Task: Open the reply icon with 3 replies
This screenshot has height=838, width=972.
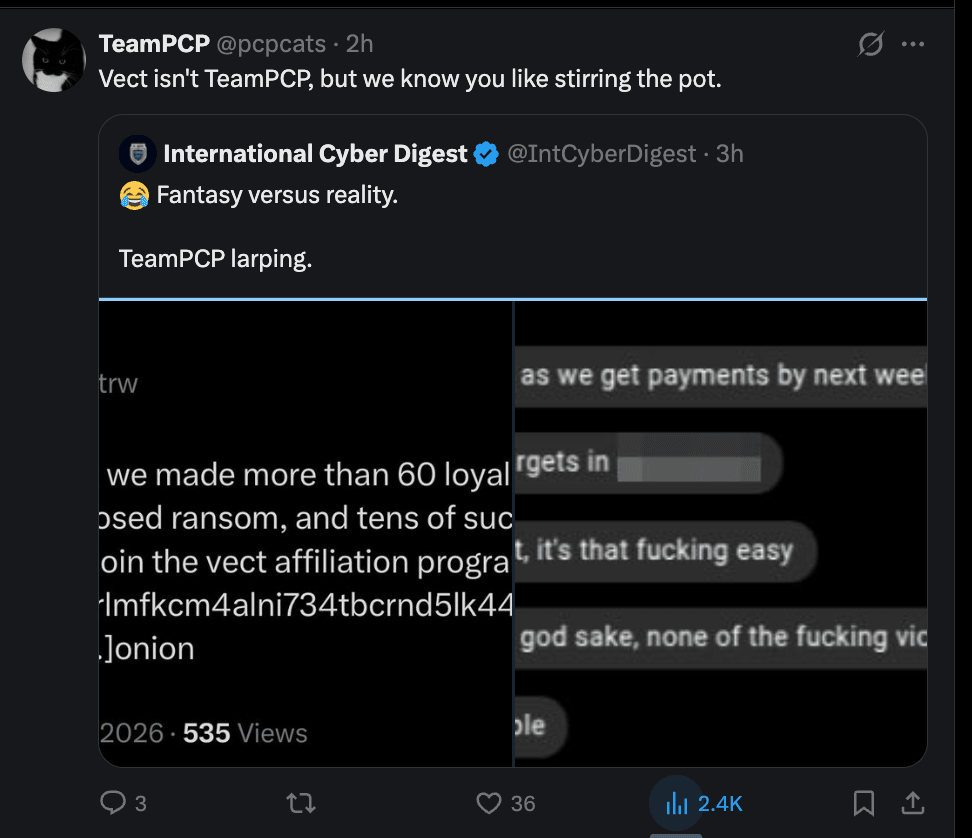Action: (x=114, y=802)
